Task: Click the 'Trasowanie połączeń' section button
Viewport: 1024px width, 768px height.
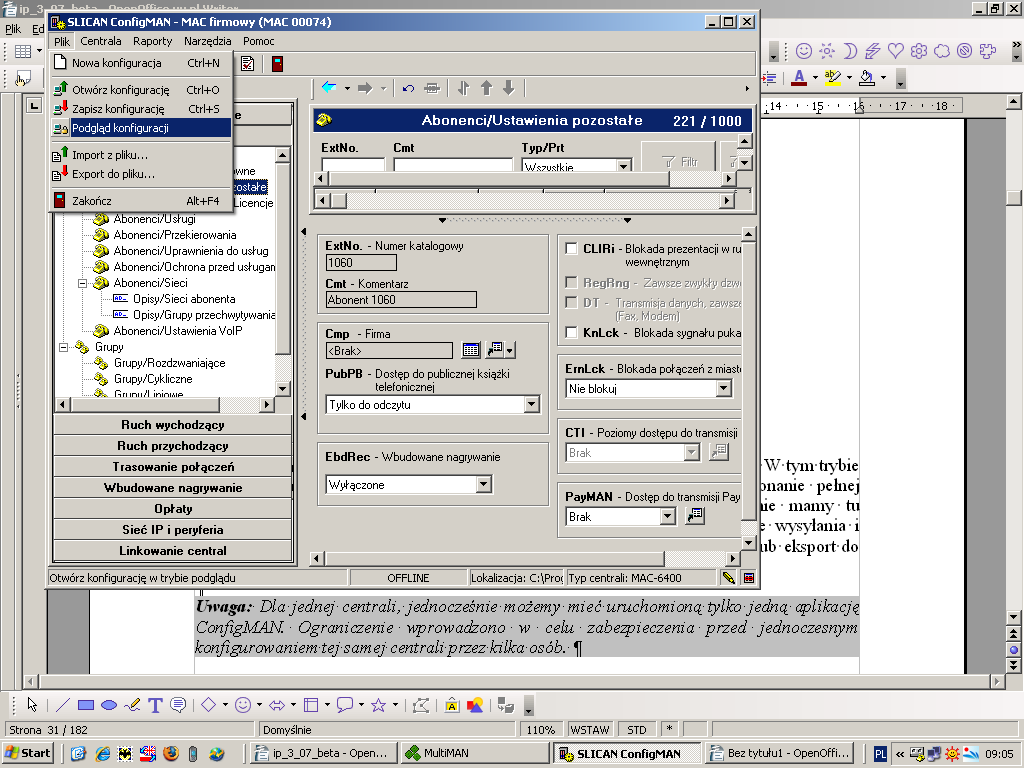Action: tap(172, 467)
